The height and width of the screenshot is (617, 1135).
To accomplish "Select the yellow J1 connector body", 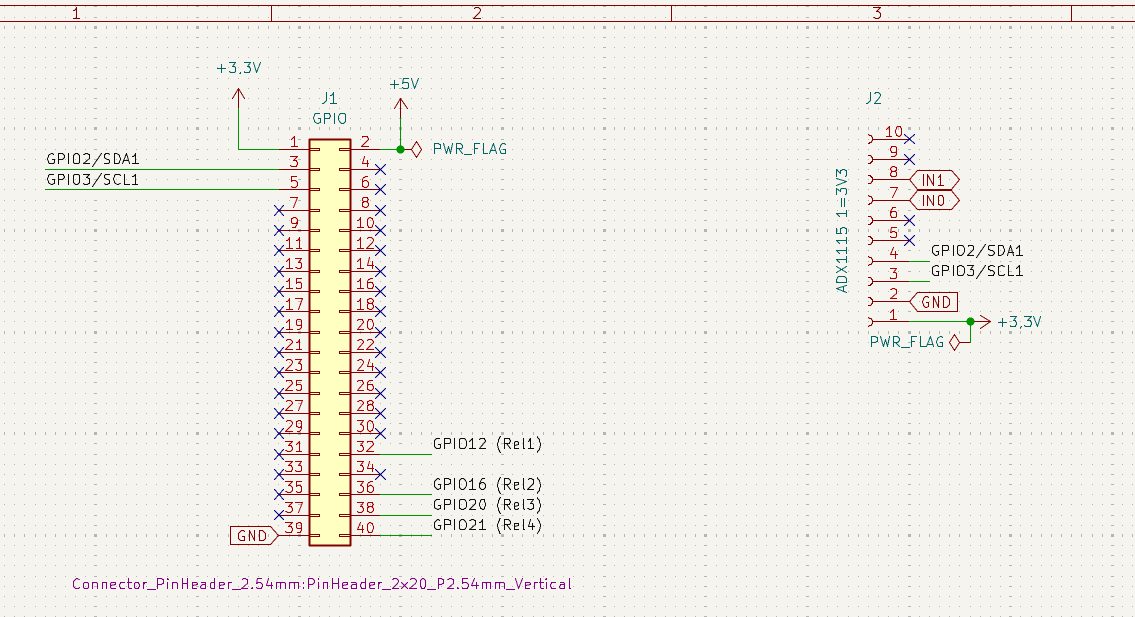I will click(330, 343).
